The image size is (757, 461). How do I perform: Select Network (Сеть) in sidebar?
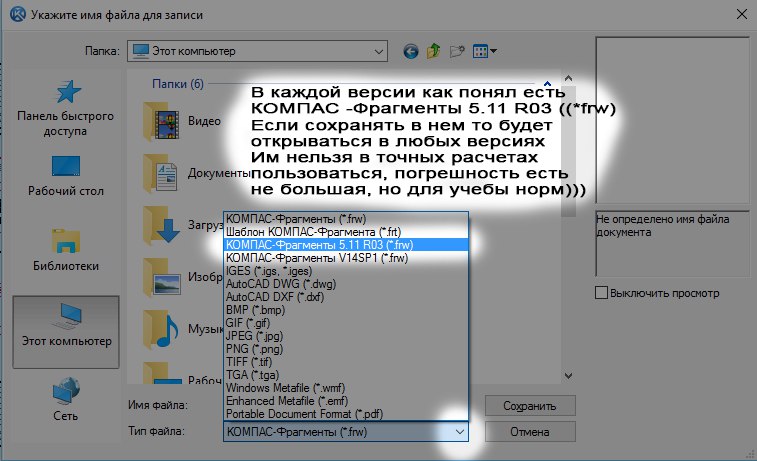[x=66, y=399]
